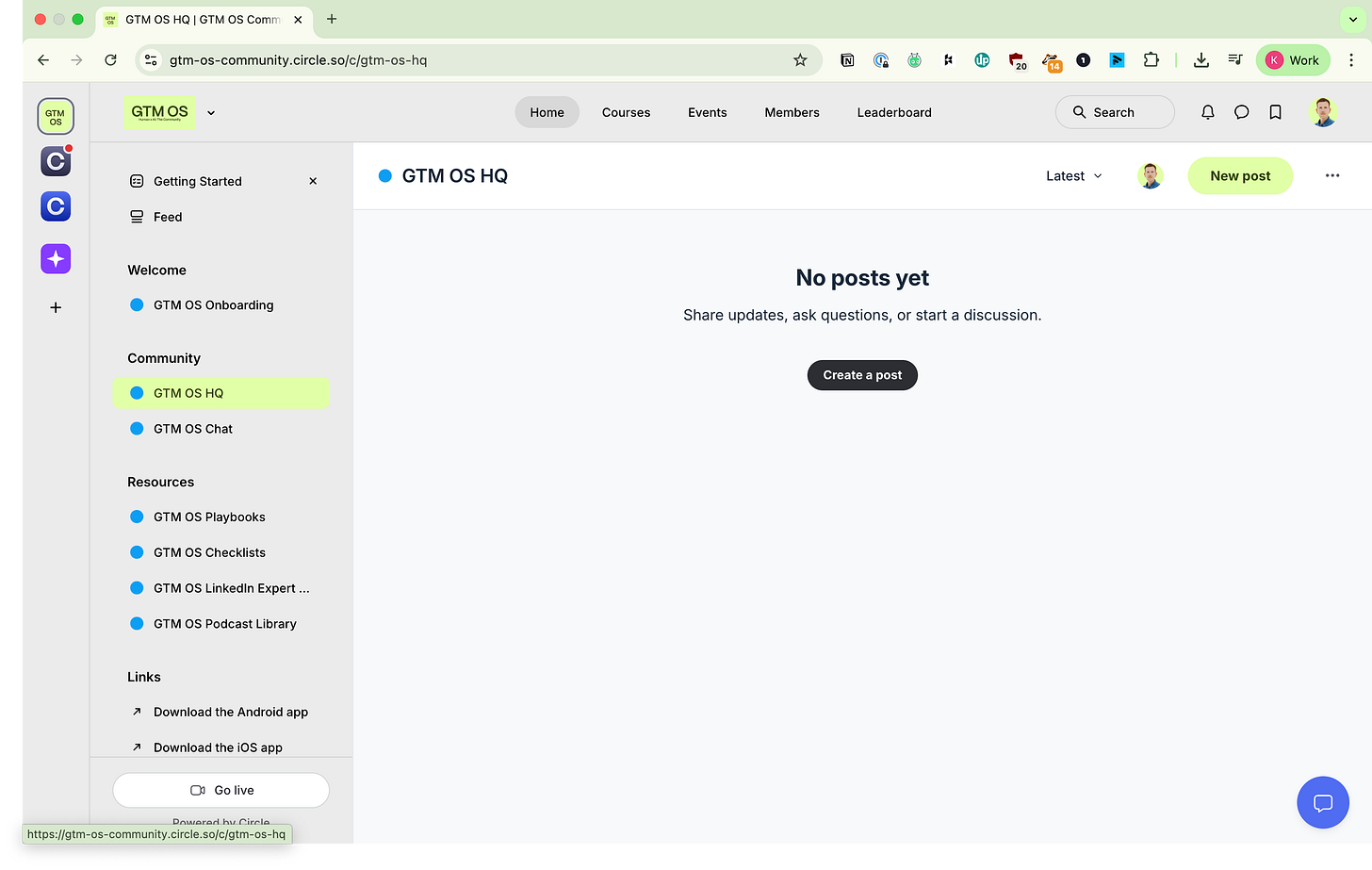Open browser extensions puzzle icon
Viewport: 1372px width, 870px height.
click(x=1151, y=60)
